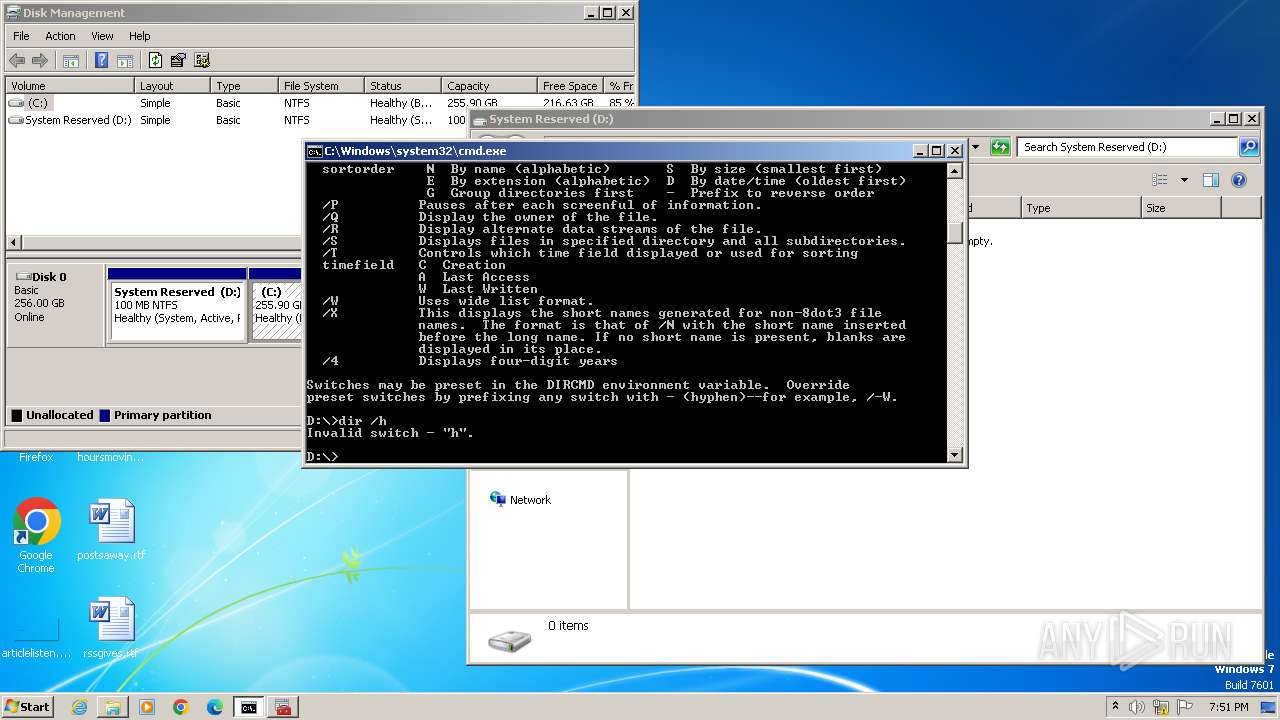This screenshot has width=1280, height=720.
Task: Sort by the Capacity column header
Action: coord(490,86)
